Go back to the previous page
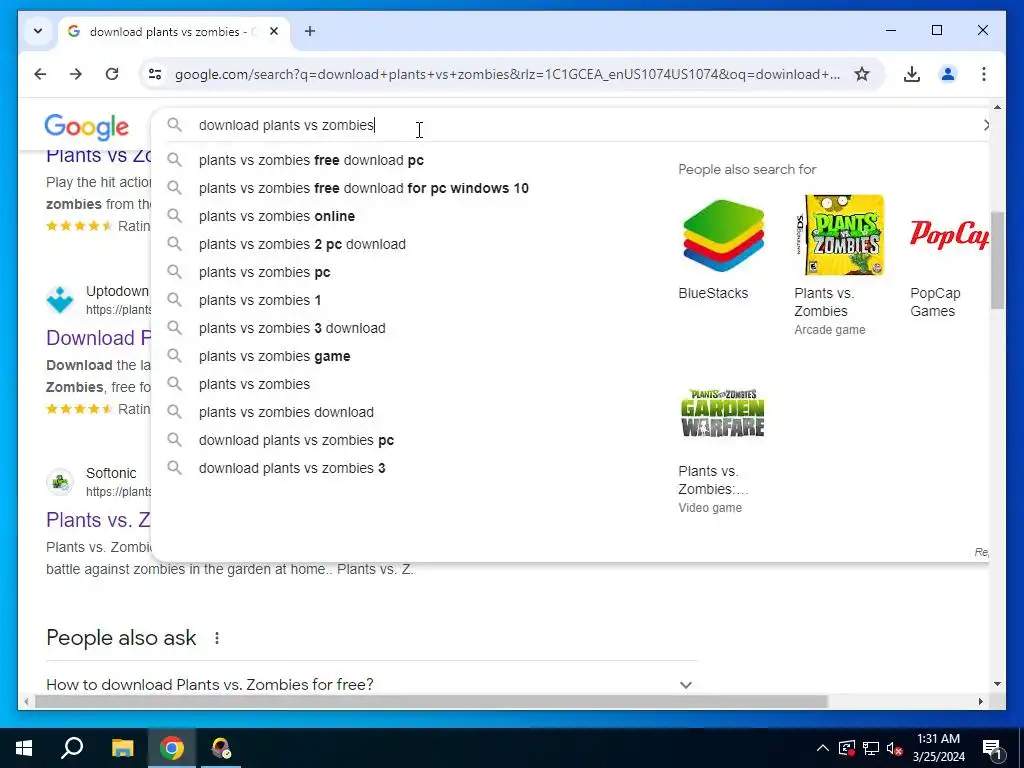This screenshot has height=768, width=1024. [x=40, y=74]
